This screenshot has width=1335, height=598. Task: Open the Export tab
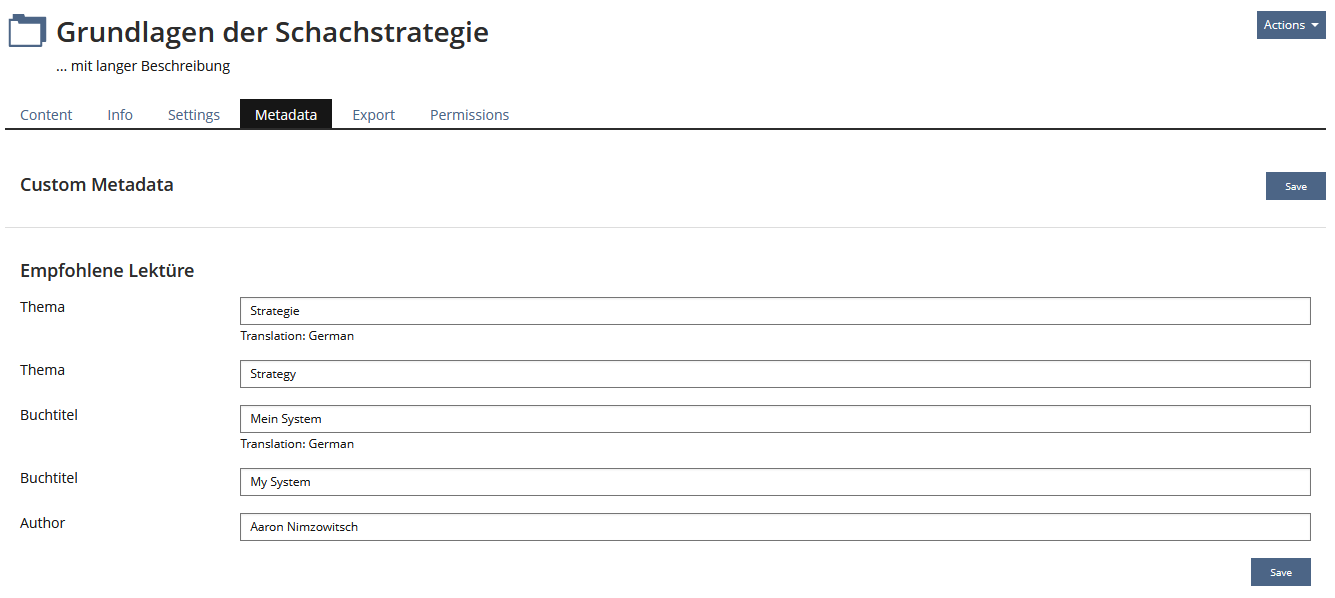374,115
